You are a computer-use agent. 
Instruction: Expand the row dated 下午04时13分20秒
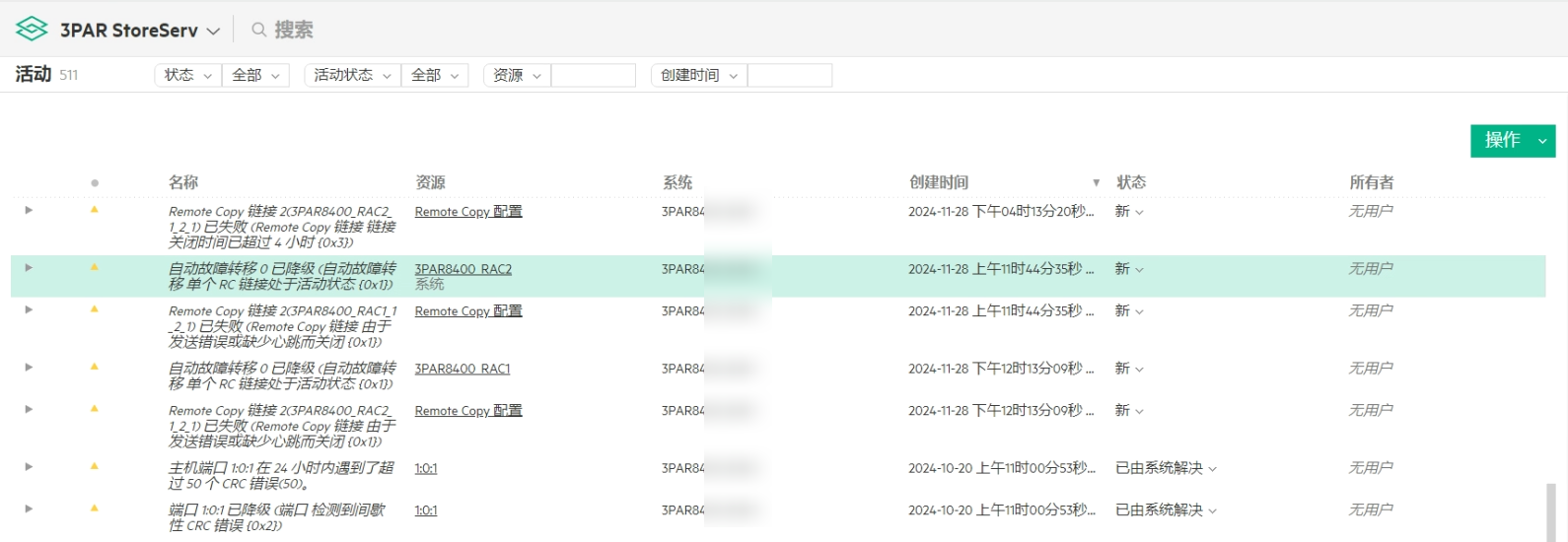point(29,210)
